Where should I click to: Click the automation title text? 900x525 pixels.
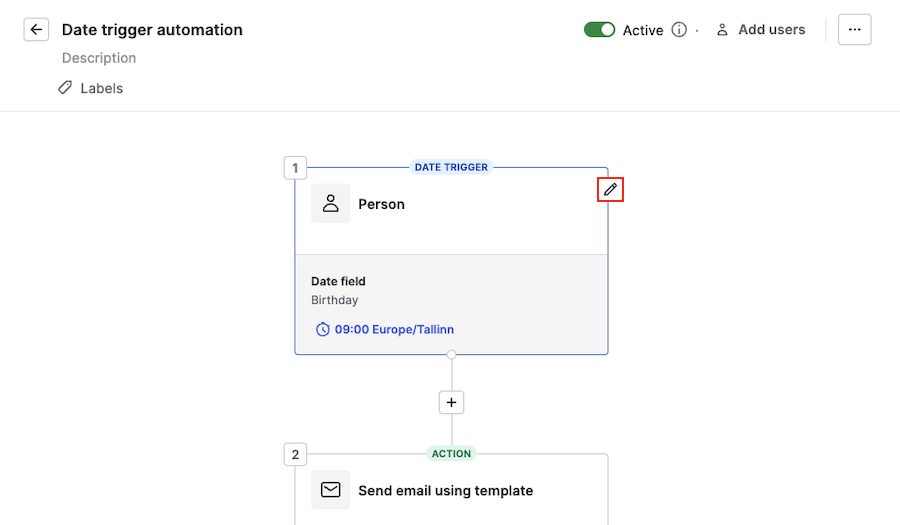click(152, 30)
